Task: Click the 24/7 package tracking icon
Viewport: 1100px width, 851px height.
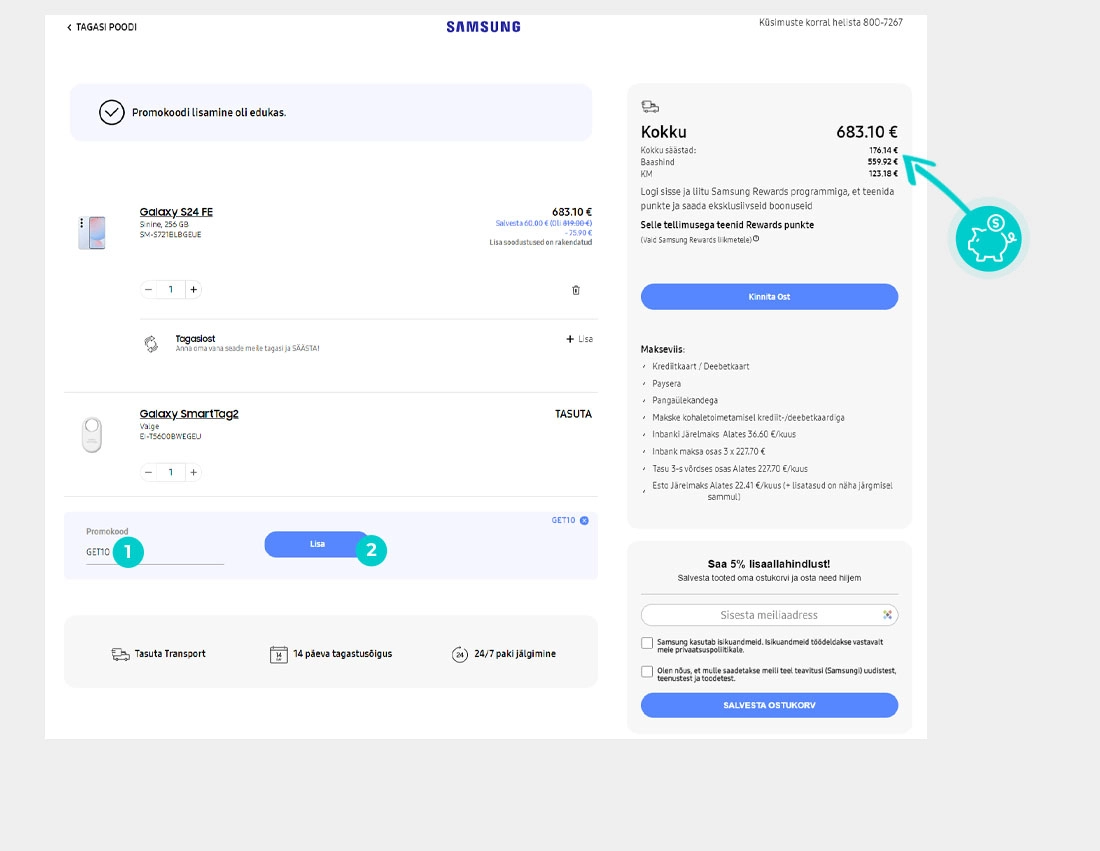Action: 460,655
